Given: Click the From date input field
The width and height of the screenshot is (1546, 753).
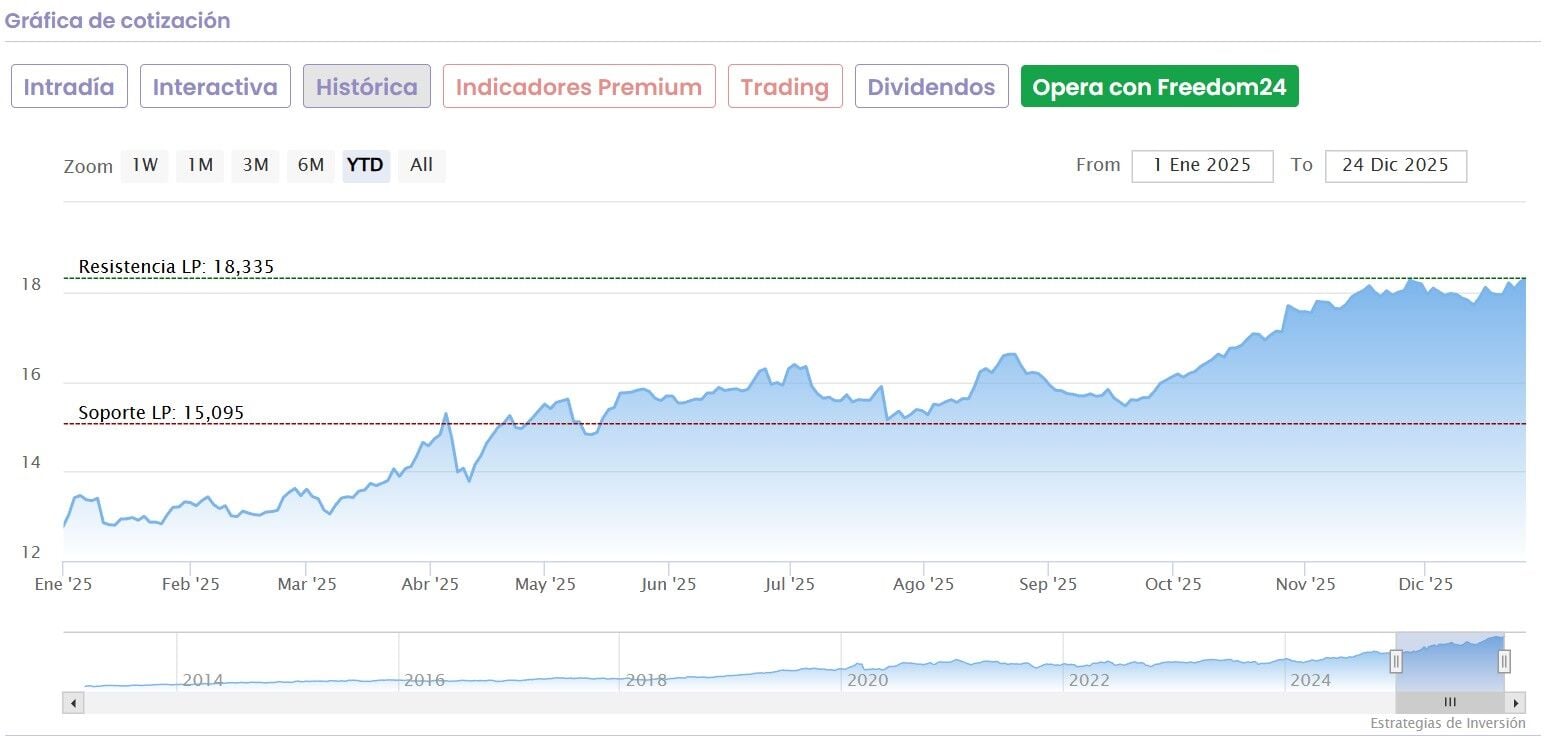Looking at the screenshot, I should (x=1202, y=166).
